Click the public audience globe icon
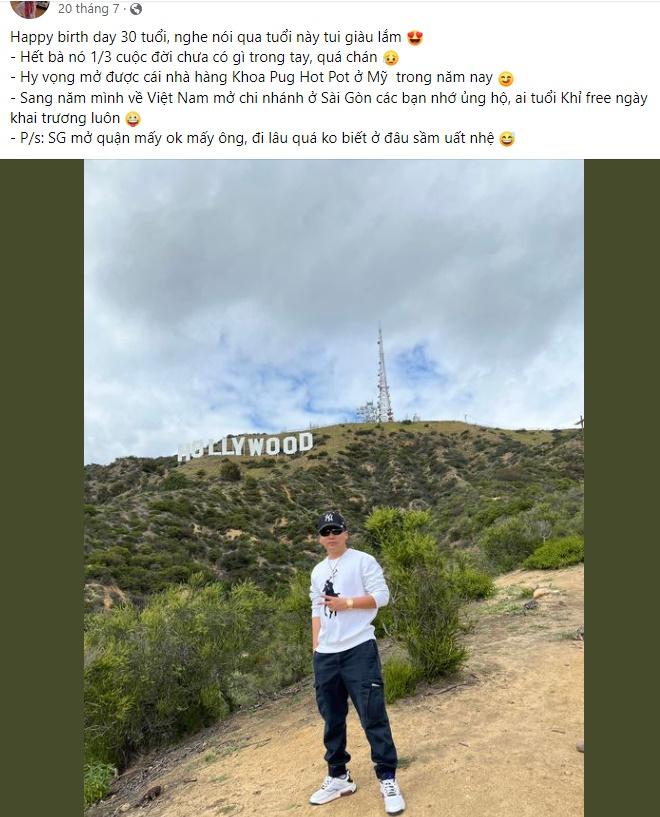This screenshot has width=660, height=817. (136, 9)
